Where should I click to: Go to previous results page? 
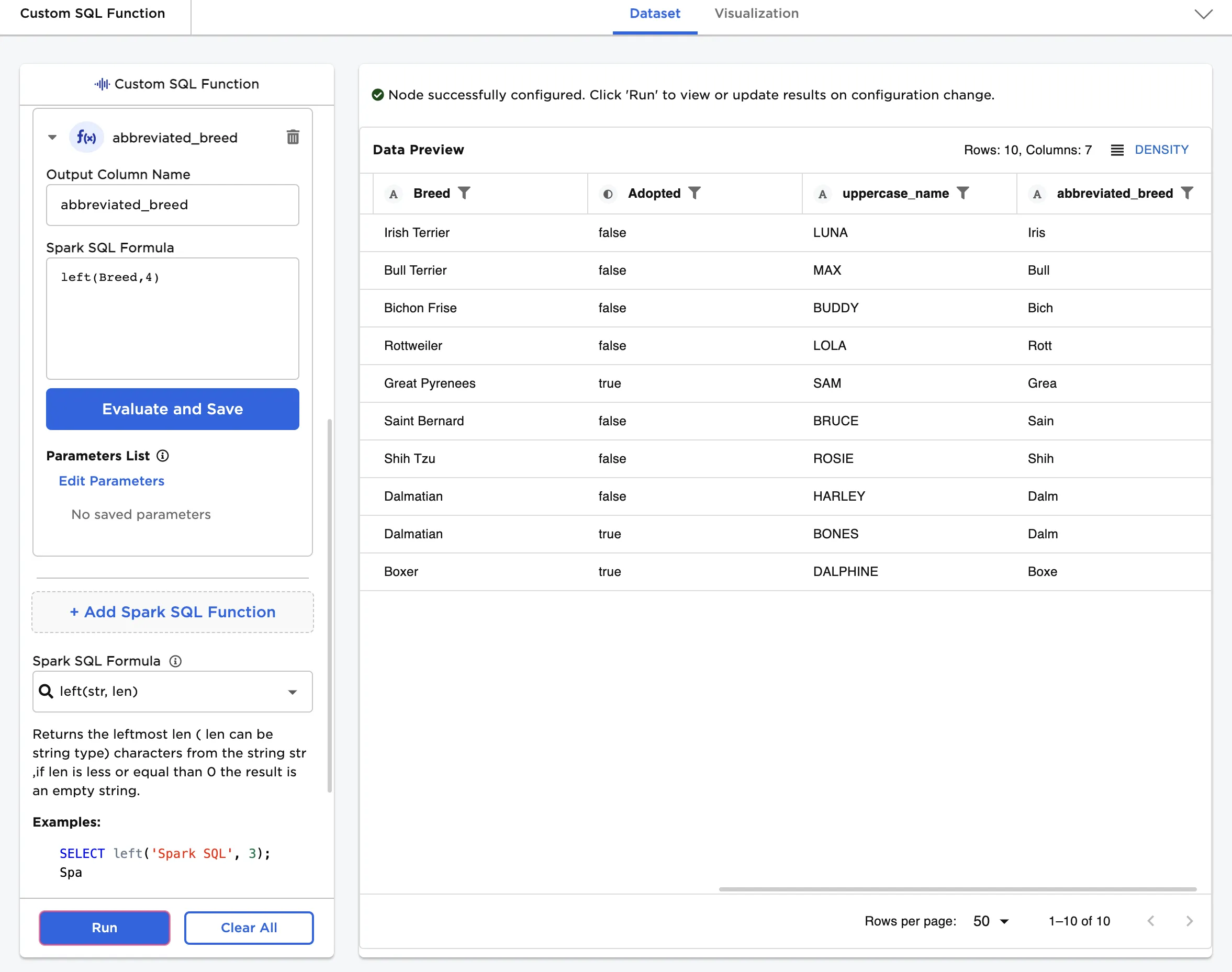coord(1150,921)
